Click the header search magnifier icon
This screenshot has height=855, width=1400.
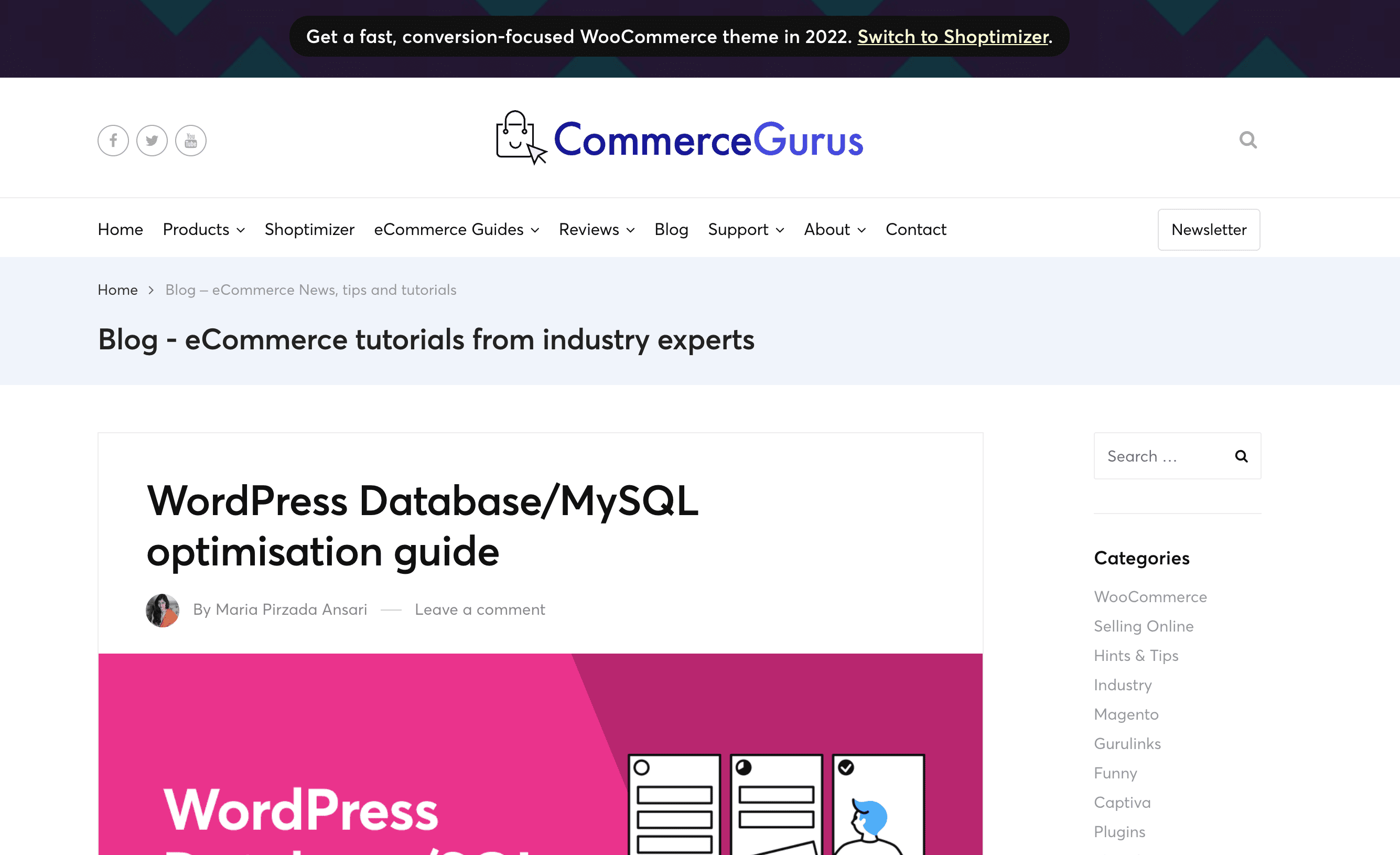click(1248, 140)
